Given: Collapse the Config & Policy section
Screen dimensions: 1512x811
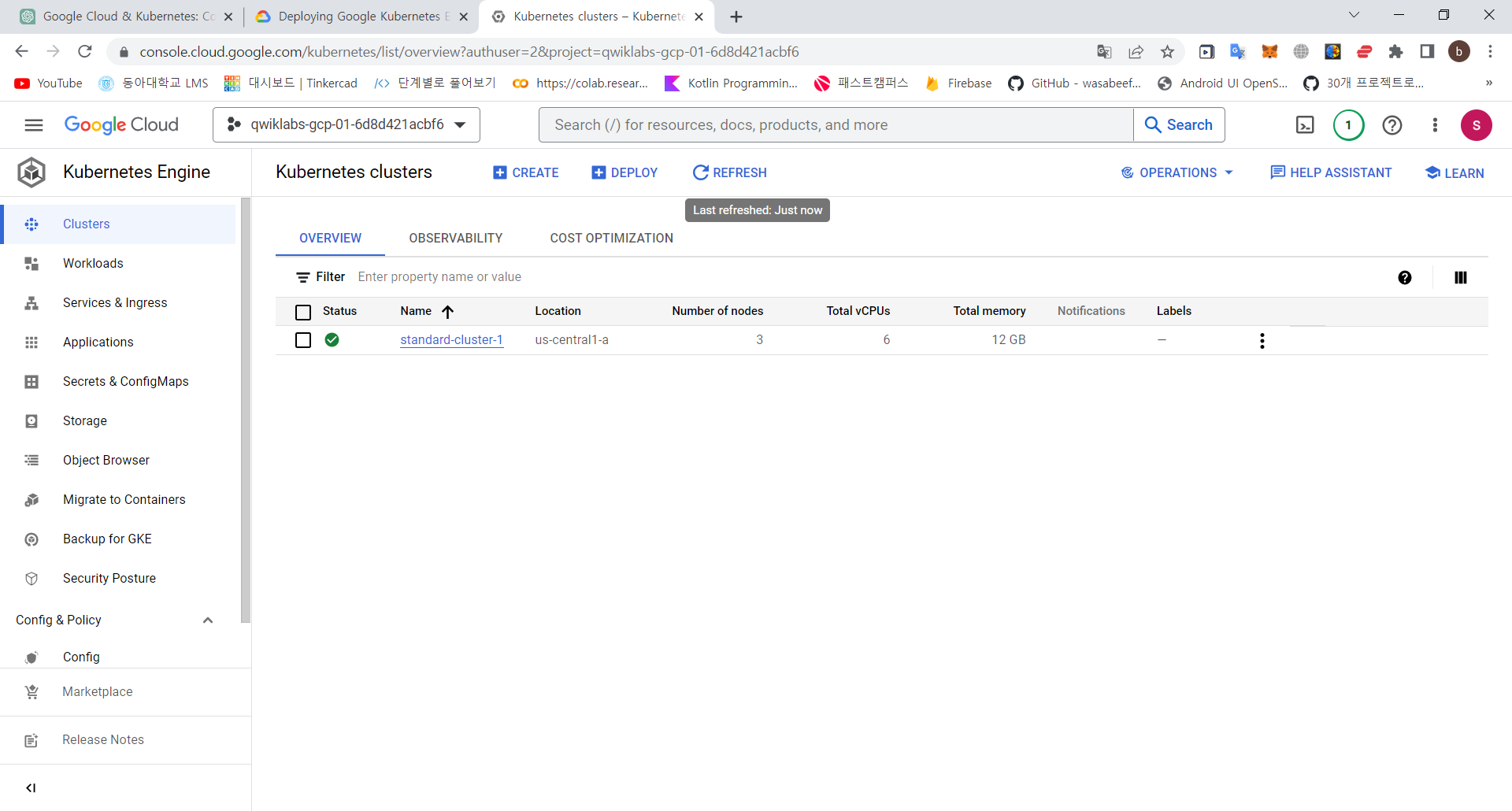Looking at the screenshot, I should (x=208, y=620).
